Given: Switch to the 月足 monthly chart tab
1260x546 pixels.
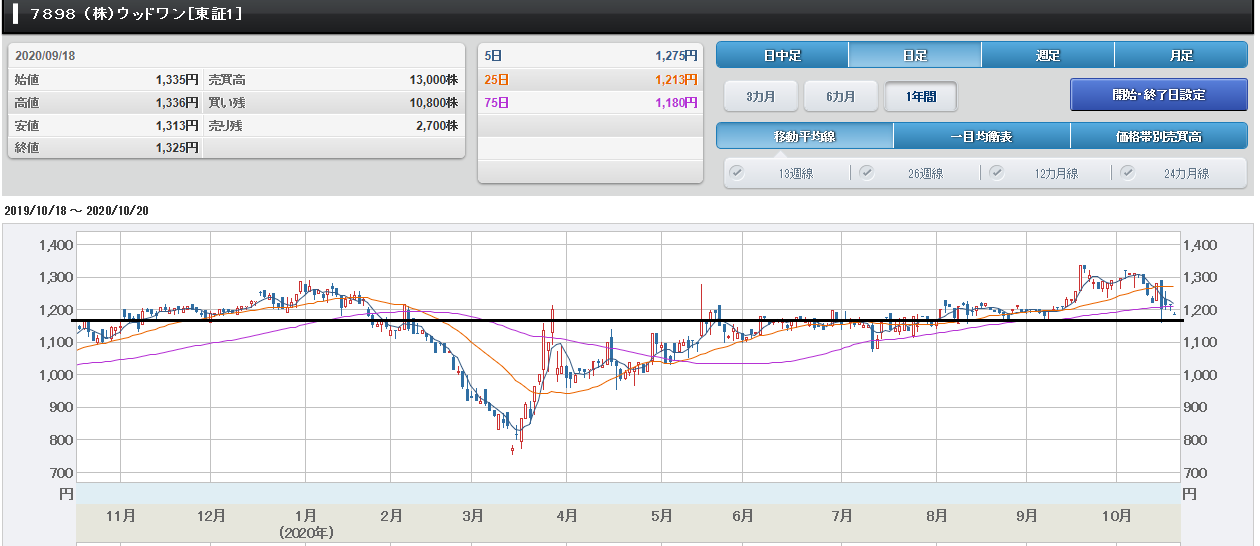Looking at the screenshot, I should click(1181, 55).
